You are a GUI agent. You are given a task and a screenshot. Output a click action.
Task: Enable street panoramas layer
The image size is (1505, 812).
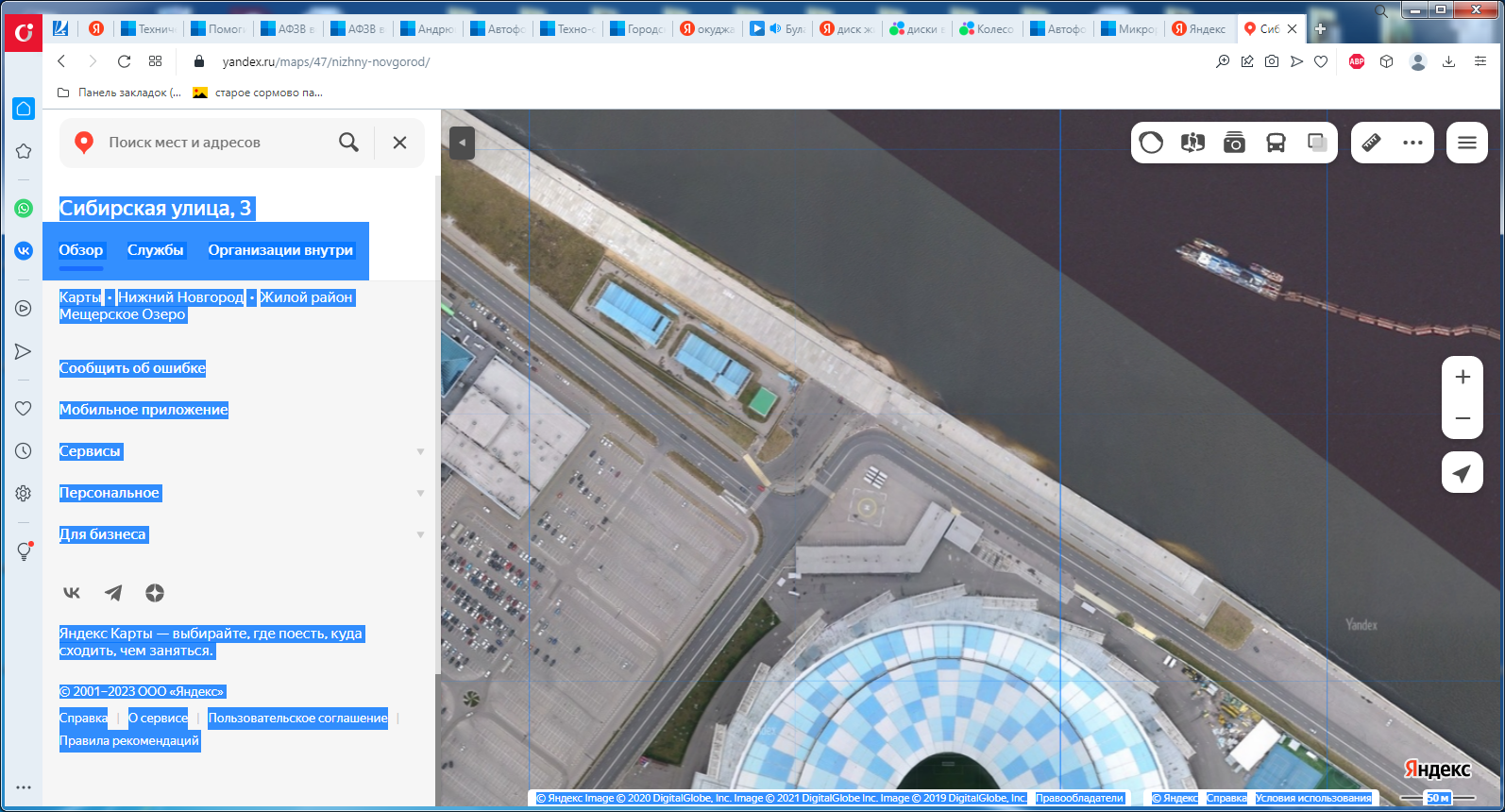[1192, 143]
